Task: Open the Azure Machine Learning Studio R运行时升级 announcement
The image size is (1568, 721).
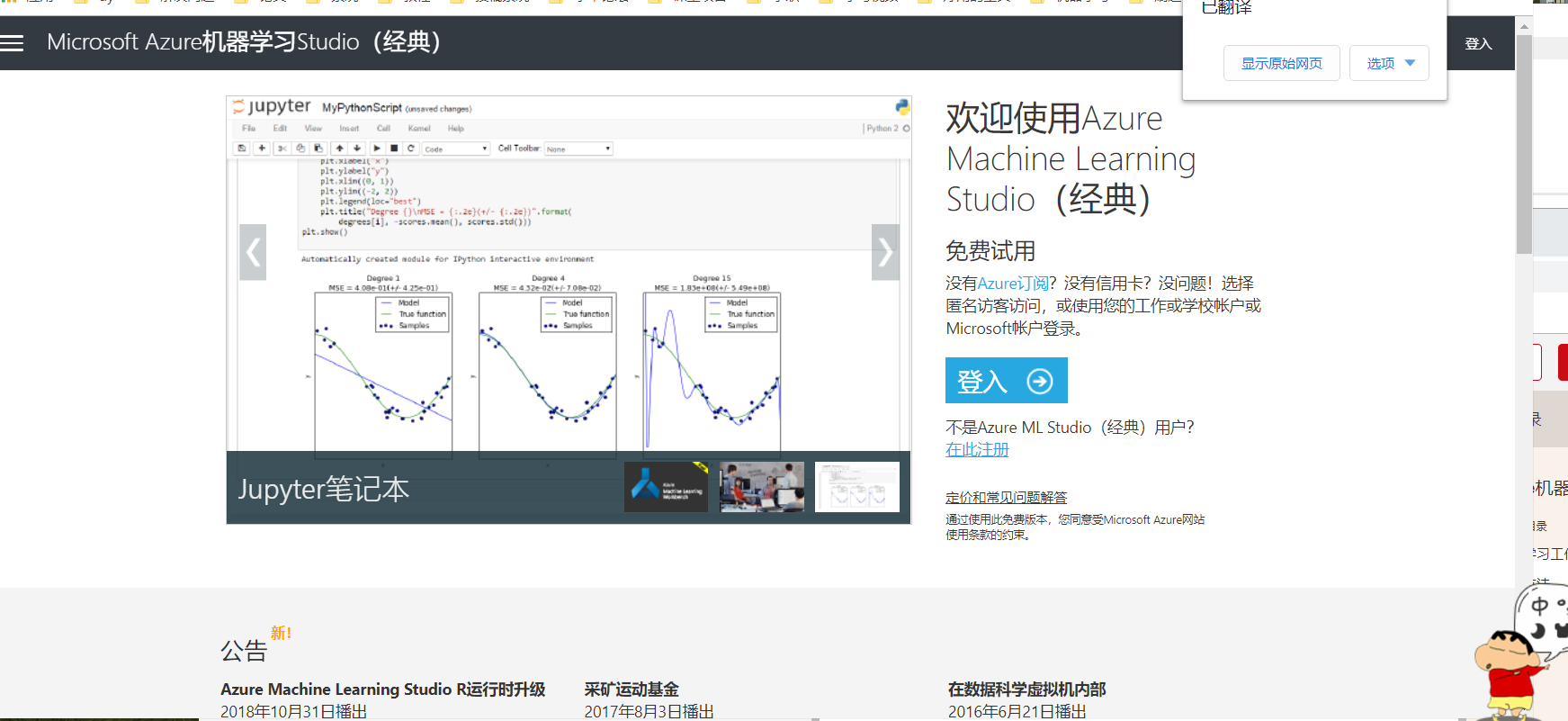Action: (383, 689)
